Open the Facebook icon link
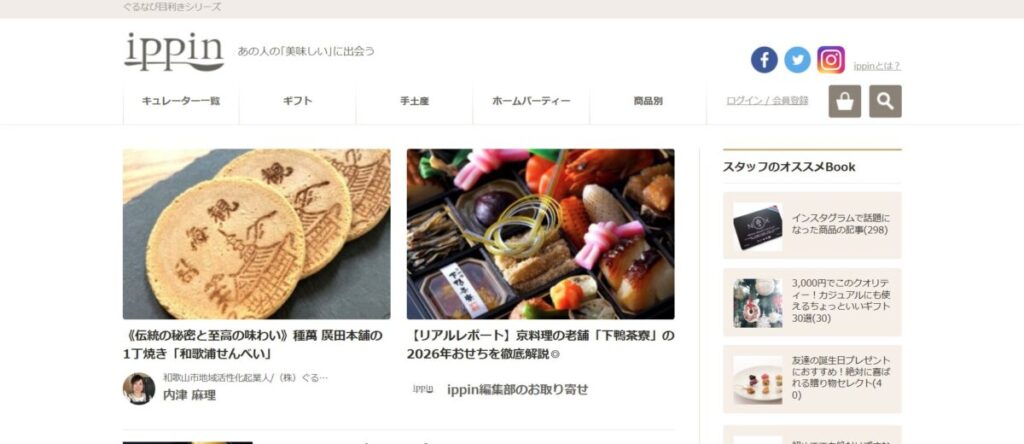The width and height of the screenshot is (1024, 444). 764,60
